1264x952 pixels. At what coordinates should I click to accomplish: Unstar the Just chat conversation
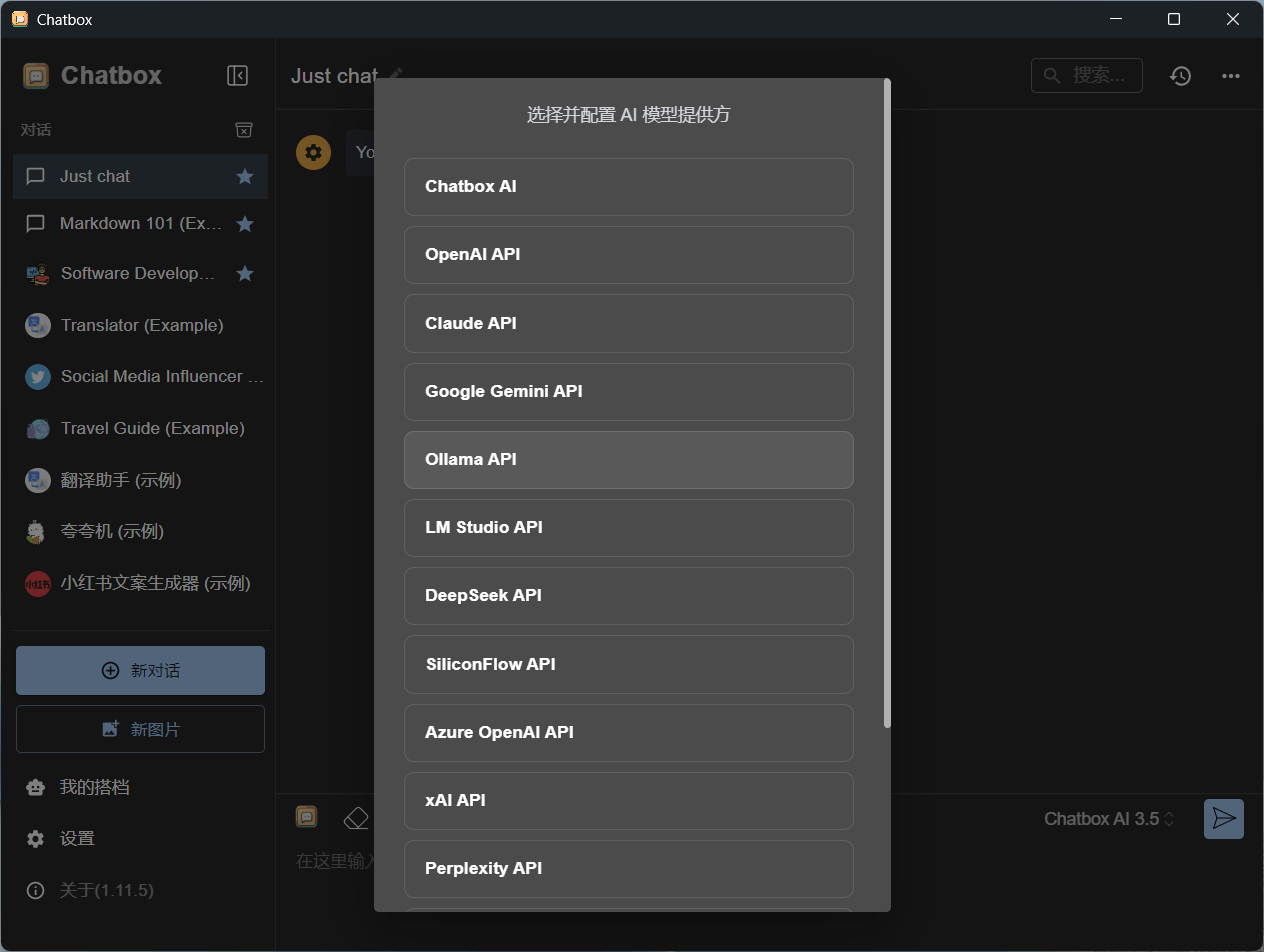click(244, 177)
